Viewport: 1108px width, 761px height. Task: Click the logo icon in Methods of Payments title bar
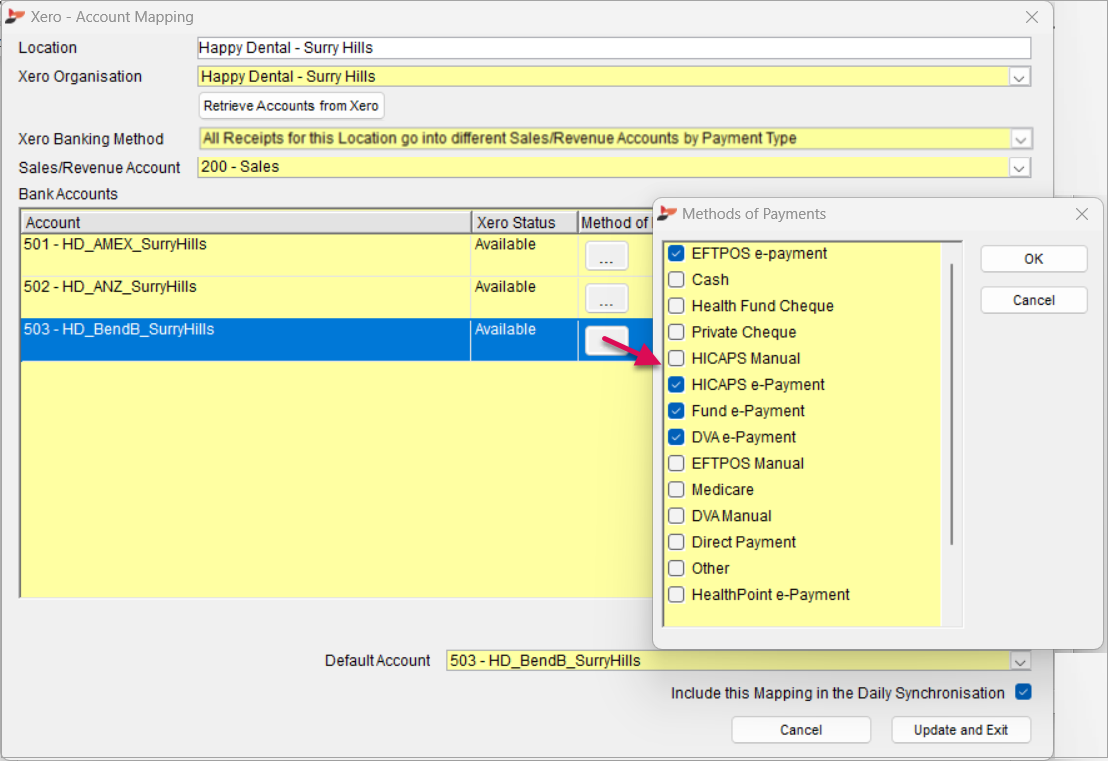click(667, 213)
